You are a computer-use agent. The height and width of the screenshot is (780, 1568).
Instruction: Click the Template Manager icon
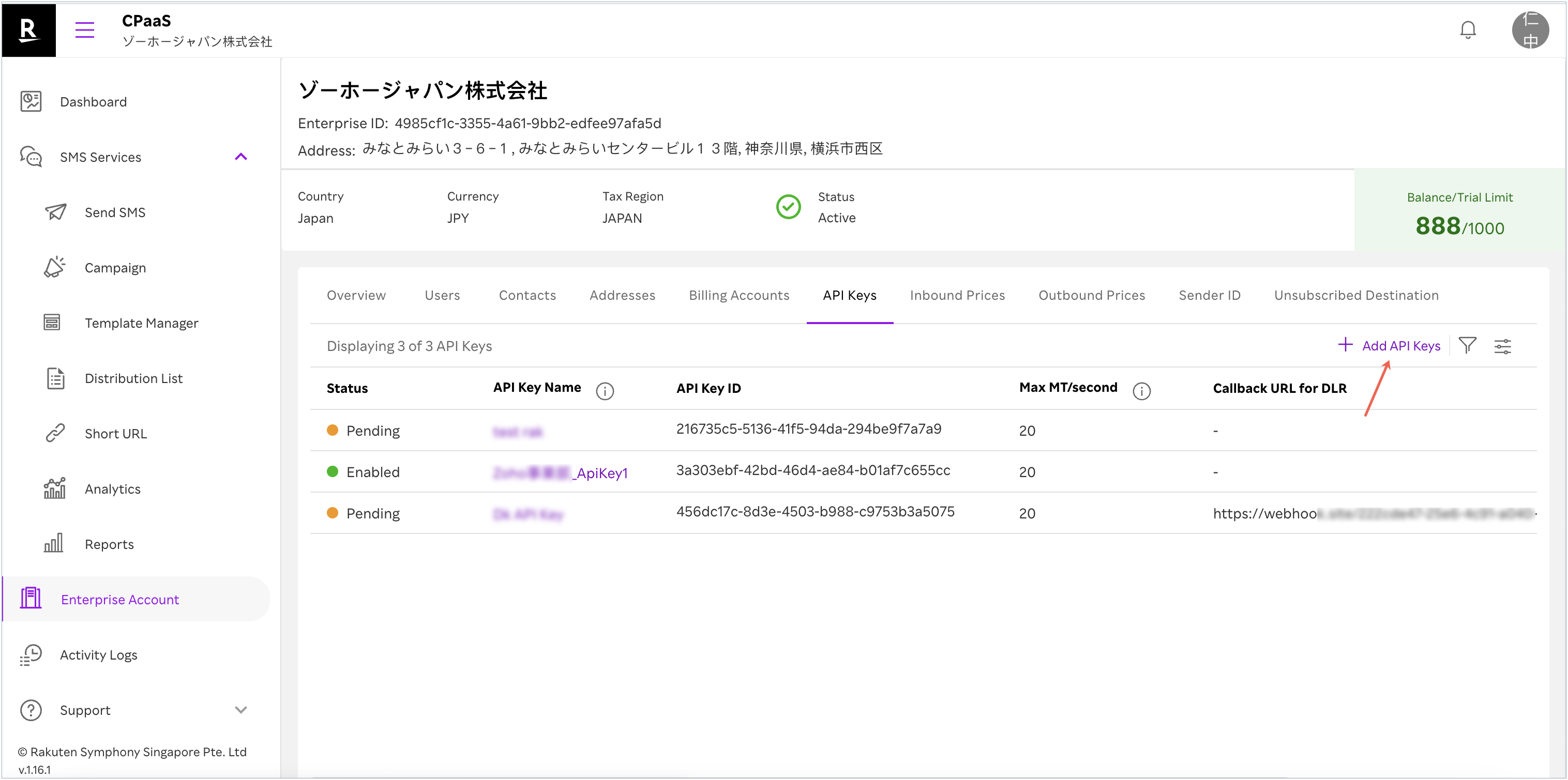click(52, 323)
